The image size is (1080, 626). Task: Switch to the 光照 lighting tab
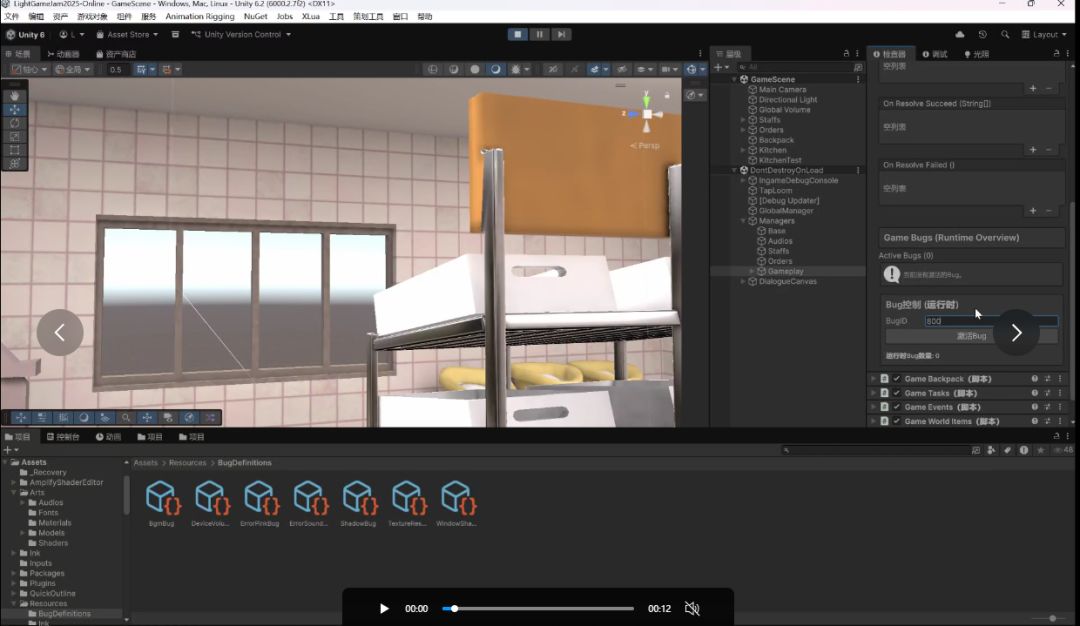(x=977, y=54)
